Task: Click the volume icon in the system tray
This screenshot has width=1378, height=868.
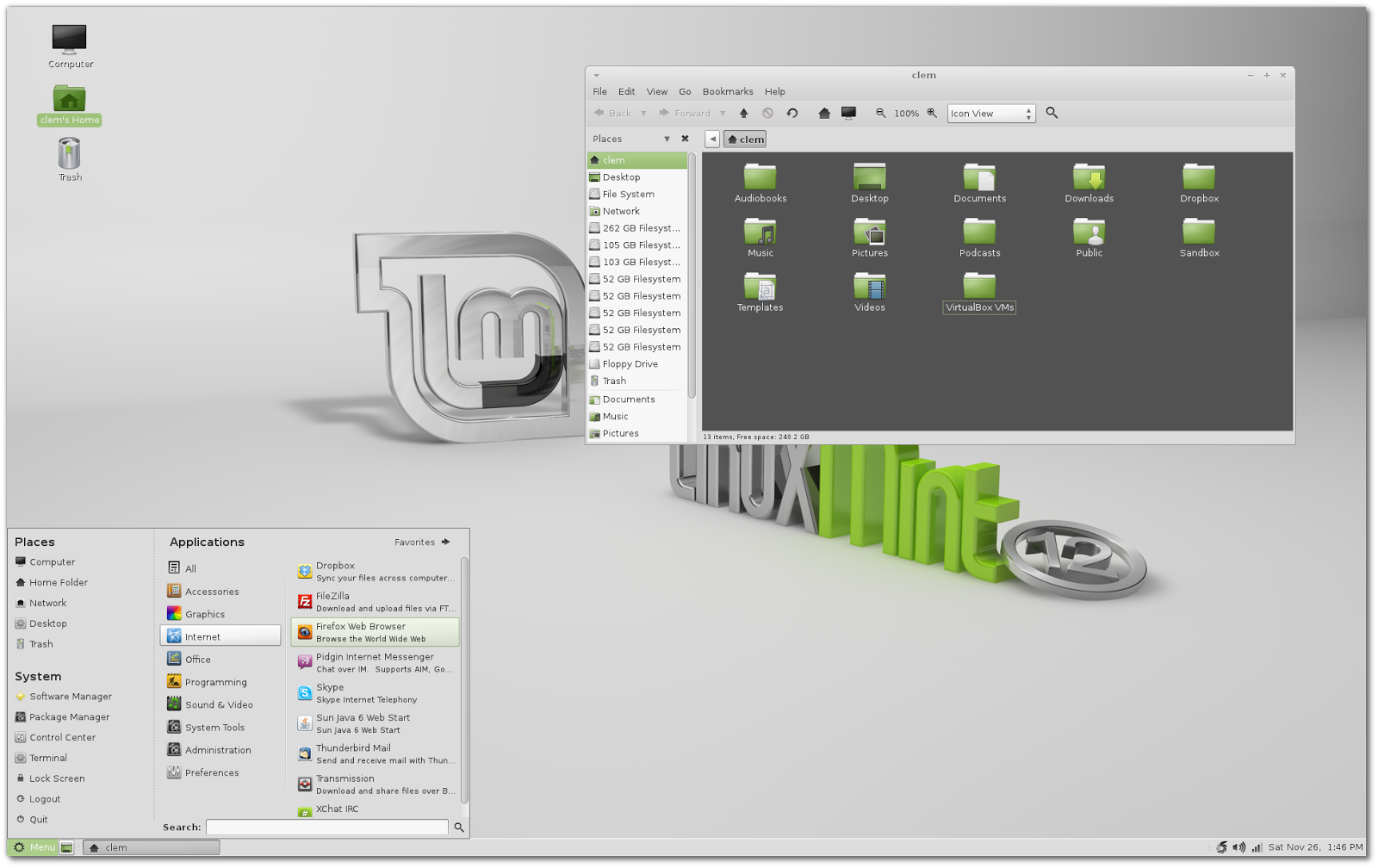Action: [1240, 846]
